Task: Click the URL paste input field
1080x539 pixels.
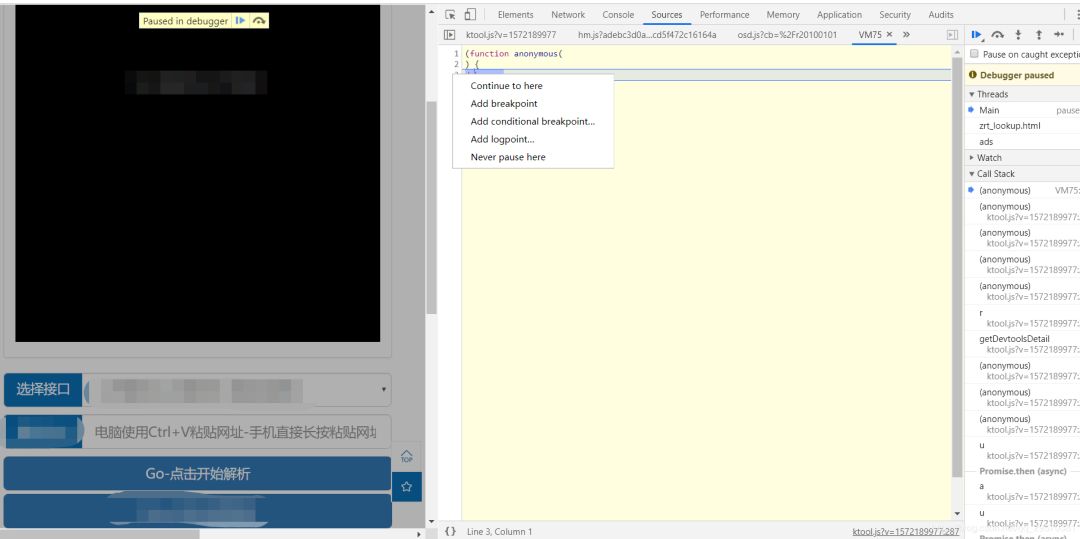Action: (x=235, y=432)
